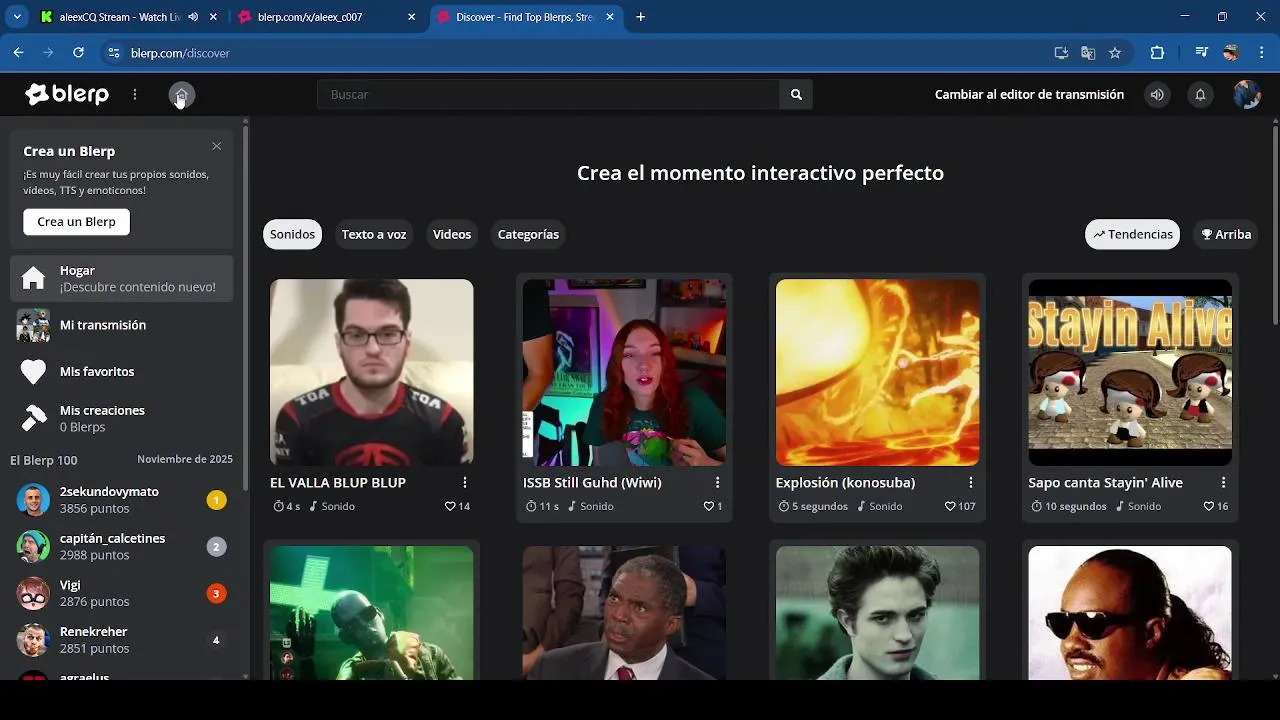Close the Crea un Blerp card
This screenshot has width=1280, height=720.
[x=216, y=146]
